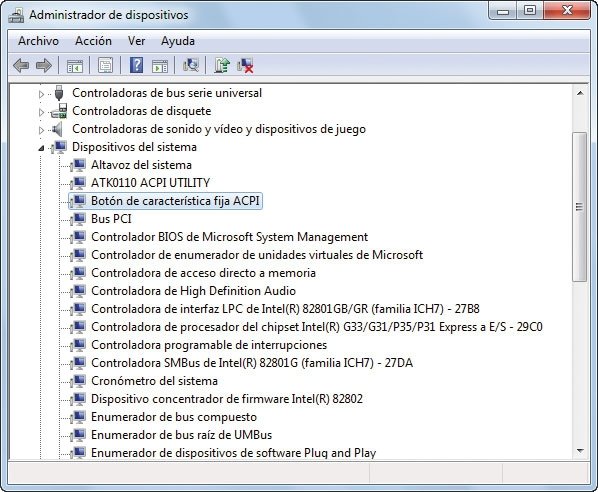Click the blue Help question-mark icon
The image size is (598, 492).
click(136, 65)
